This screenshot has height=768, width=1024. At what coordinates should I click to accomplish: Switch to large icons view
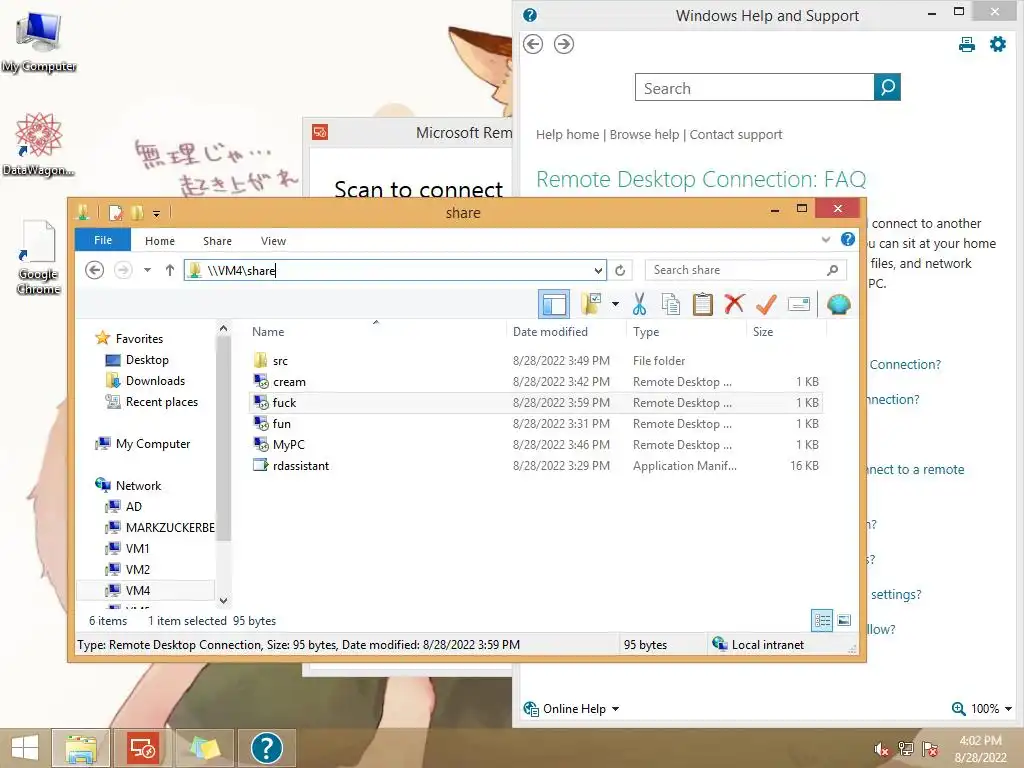(x=844, y=620)
